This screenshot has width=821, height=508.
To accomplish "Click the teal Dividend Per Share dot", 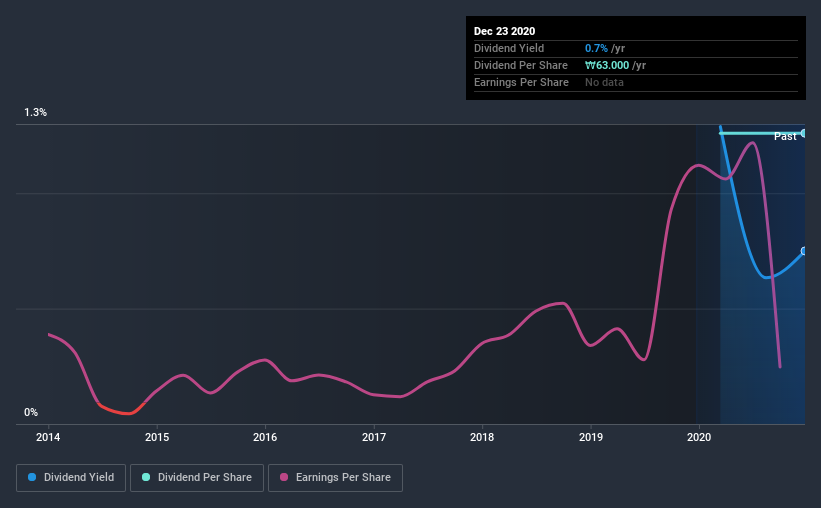I will coord(146,477).
